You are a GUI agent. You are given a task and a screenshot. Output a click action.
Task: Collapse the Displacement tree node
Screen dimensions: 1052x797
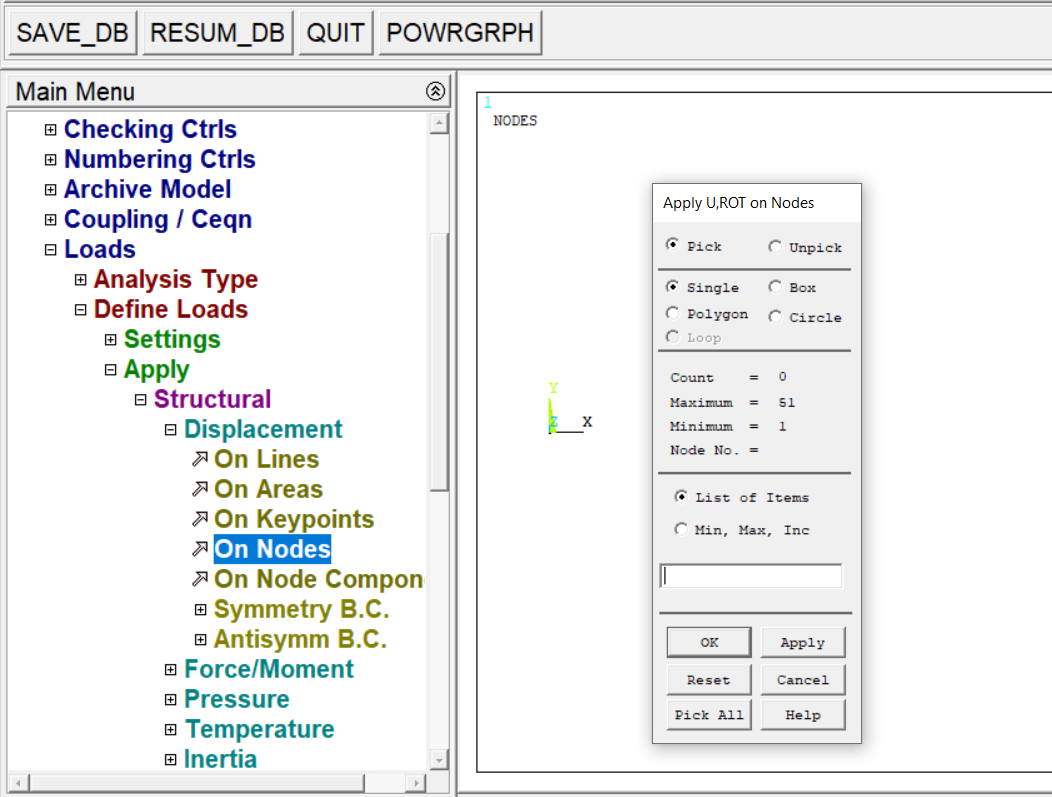coord(170,429)
